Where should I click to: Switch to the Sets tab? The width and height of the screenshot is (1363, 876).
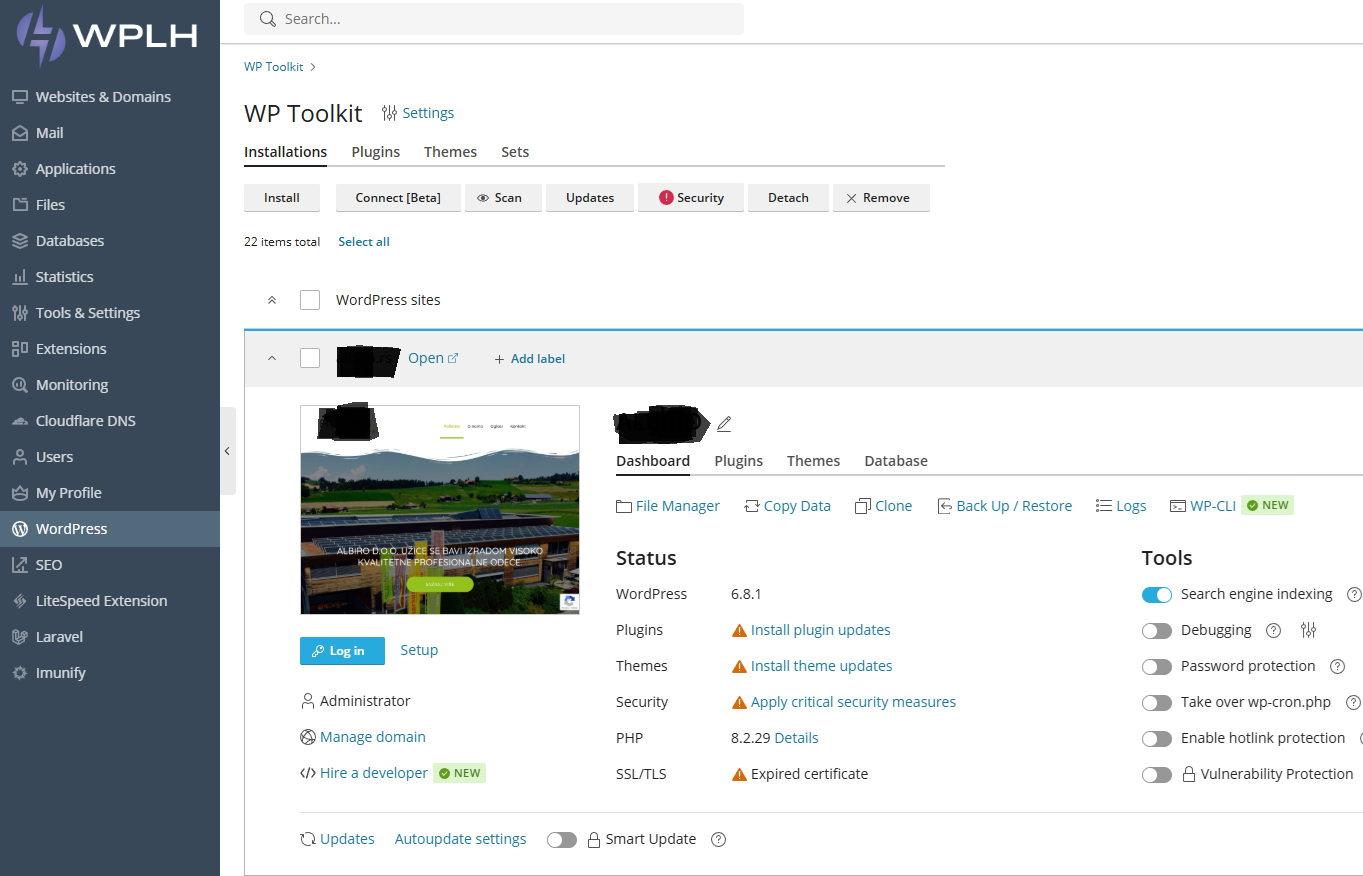point(515,152)
